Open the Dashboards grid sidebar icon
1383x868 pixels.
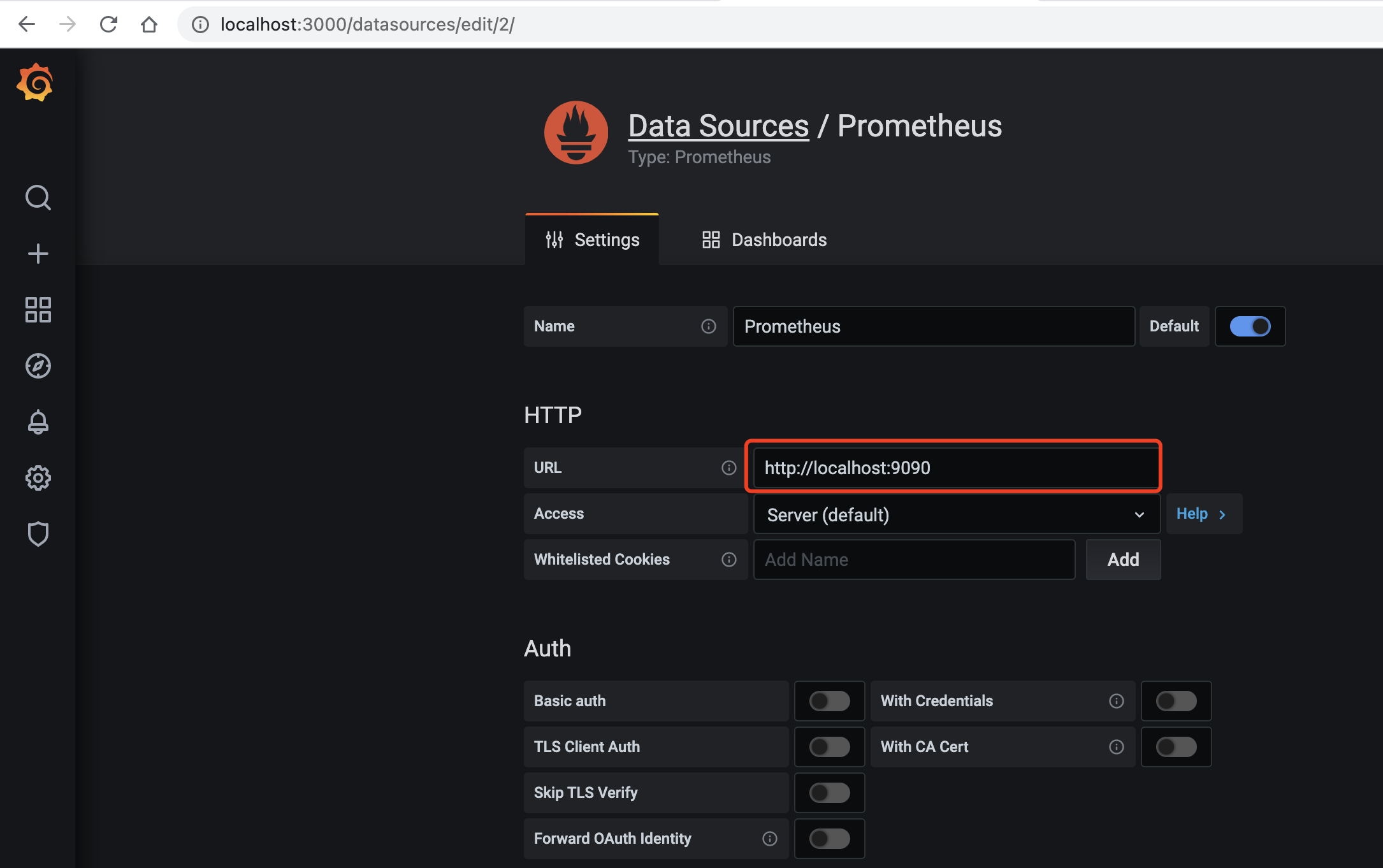[38, 310]
